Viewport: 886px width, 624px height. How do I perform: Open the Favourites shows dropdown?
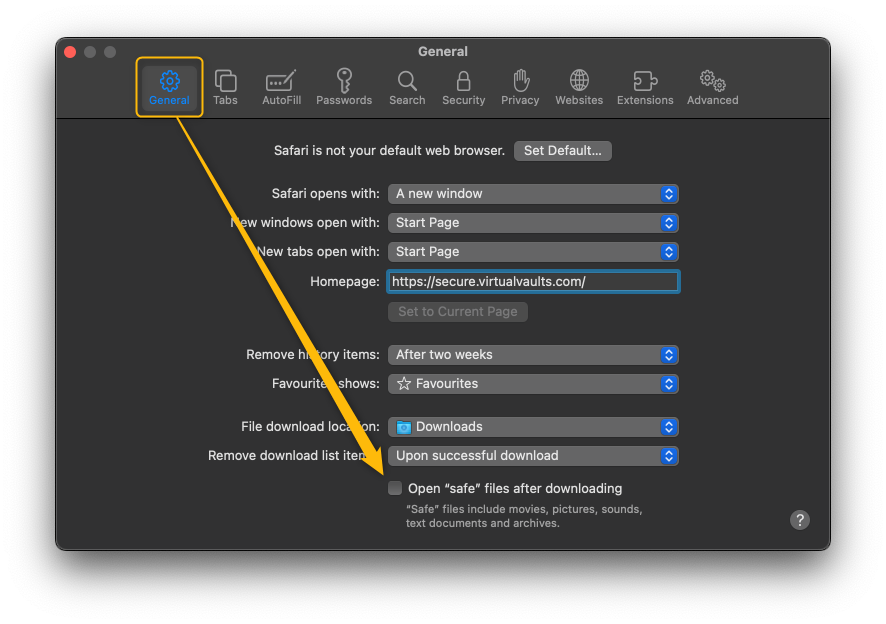(533, 384)
